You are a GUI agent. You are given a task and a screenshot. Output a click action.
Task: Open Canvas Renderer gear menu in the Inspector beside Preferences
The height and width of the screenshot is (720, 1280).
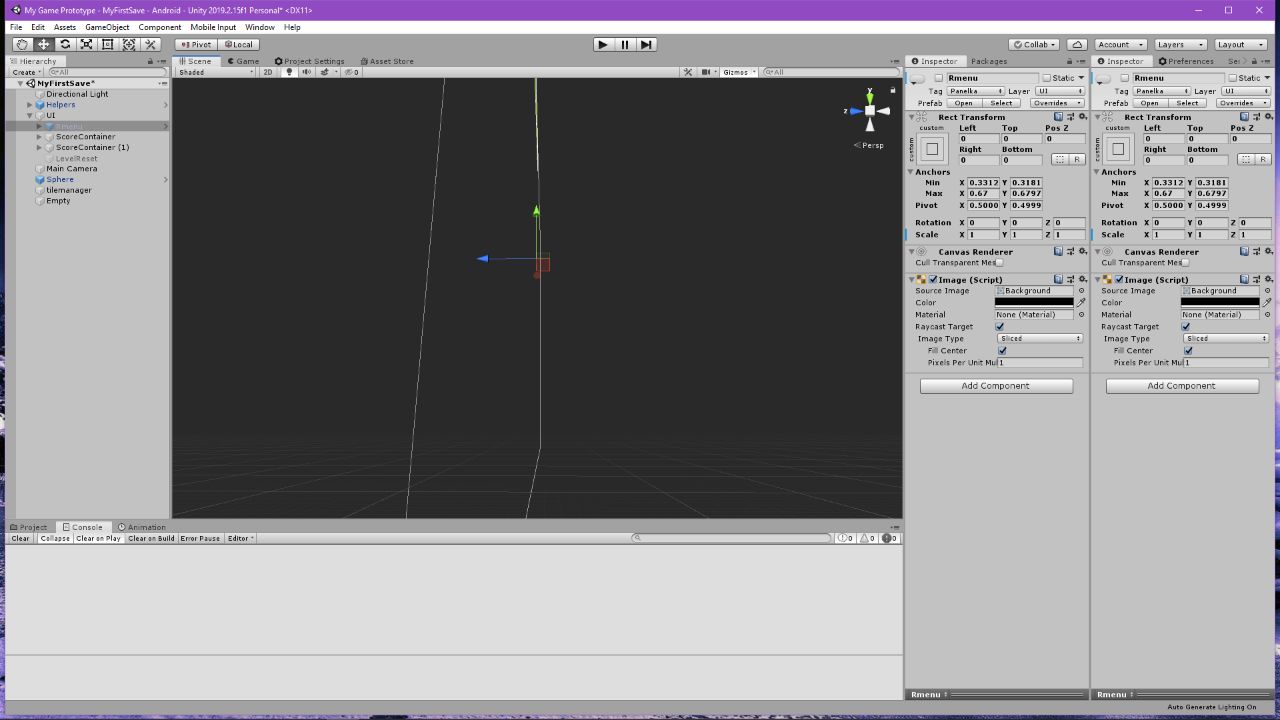pos(1268,251)
